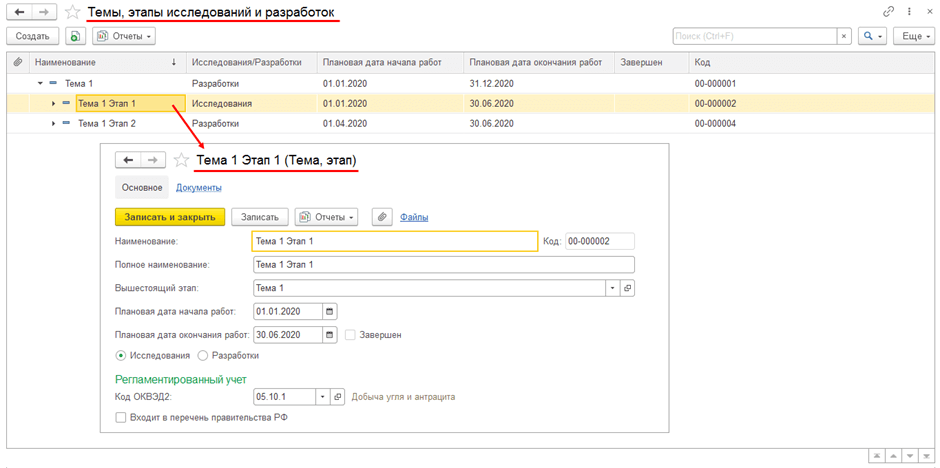940x468 pixels.
Task: Open the Еще menu
Action: pyautogui.click(x=914, y=36)
